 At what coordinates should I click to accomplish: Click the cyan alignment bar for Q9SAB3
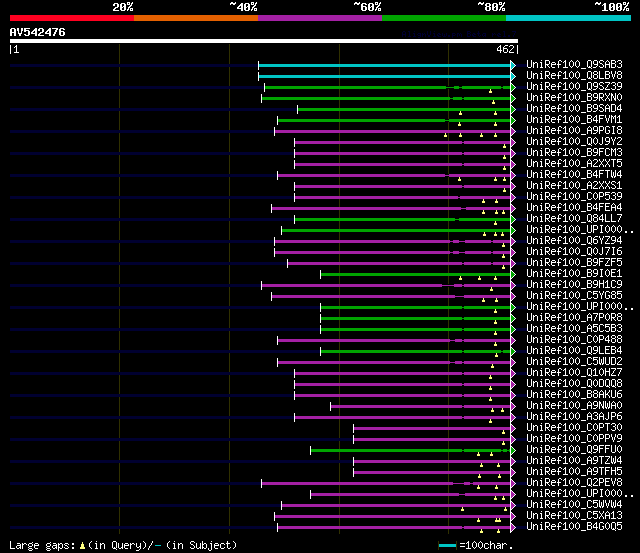(x=384, y=65)
